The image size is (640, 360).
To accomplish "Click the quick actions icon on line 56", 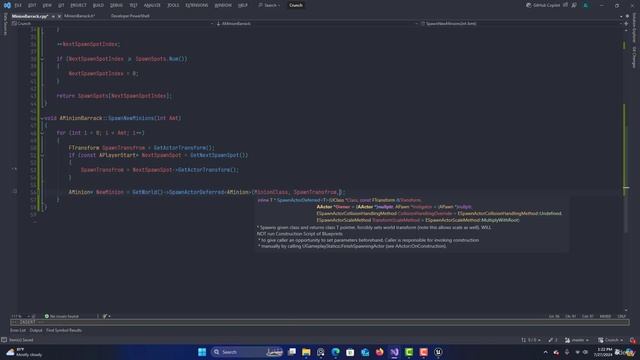I will (x=15, y=191).
